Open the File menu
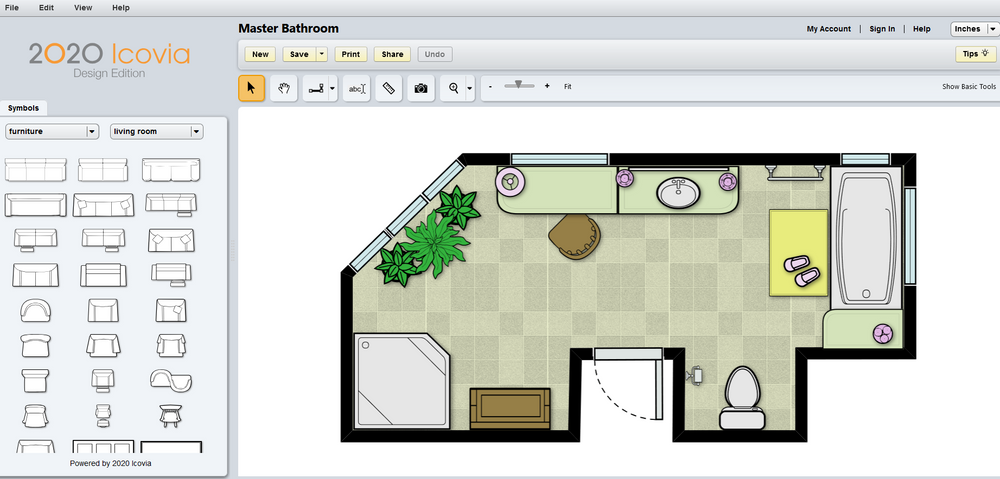The image size is (1000, 479). point(12,7)
